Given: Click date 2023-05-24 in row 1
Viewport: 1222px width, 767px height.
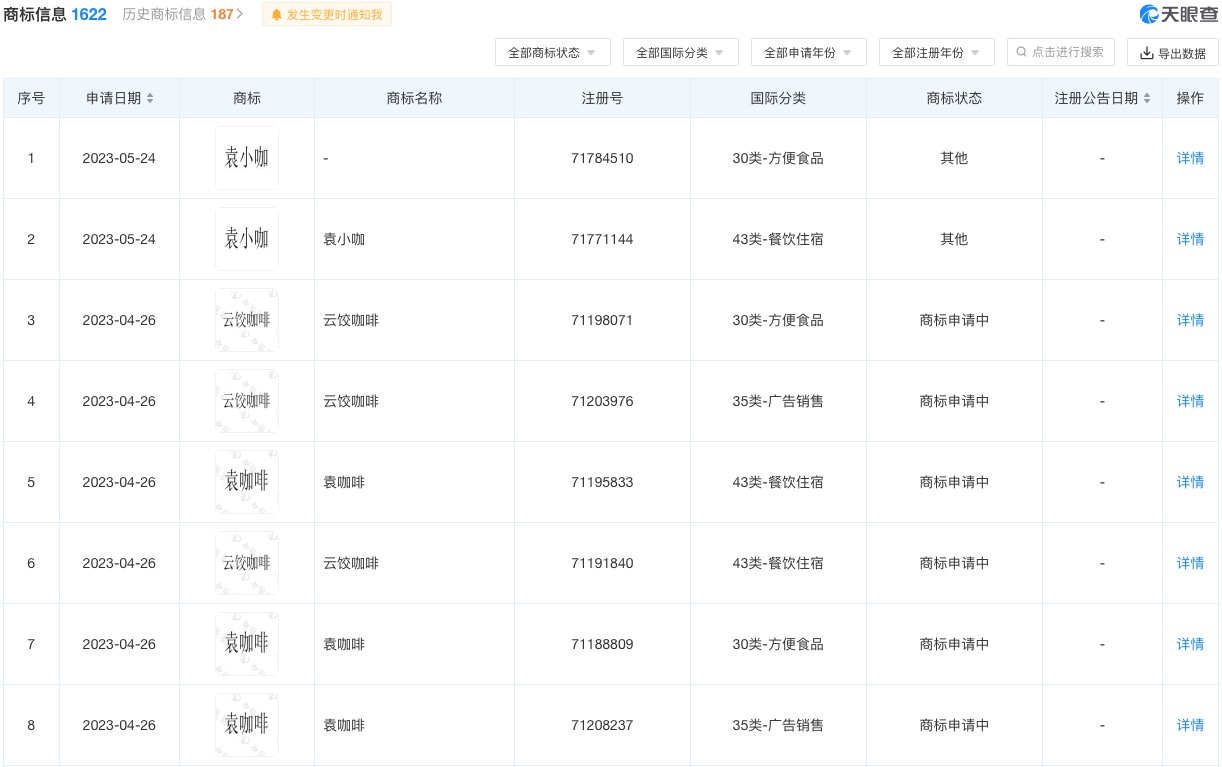Looking at the screenshot, I should click(x=119, y=158).
